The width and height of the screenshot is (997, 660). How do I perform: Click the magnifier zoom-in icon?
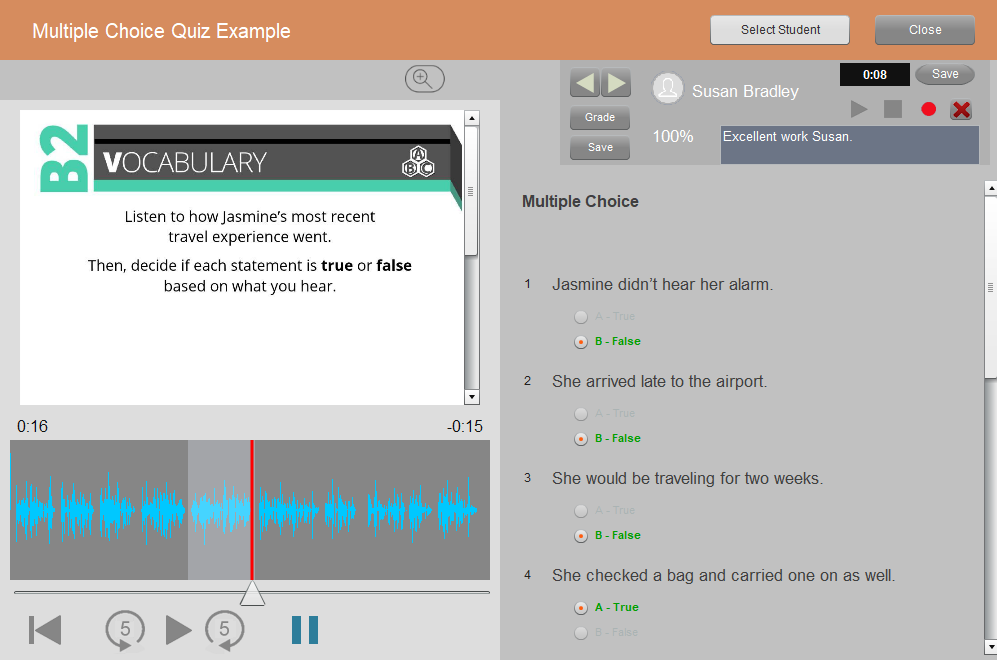pos(424,79)
